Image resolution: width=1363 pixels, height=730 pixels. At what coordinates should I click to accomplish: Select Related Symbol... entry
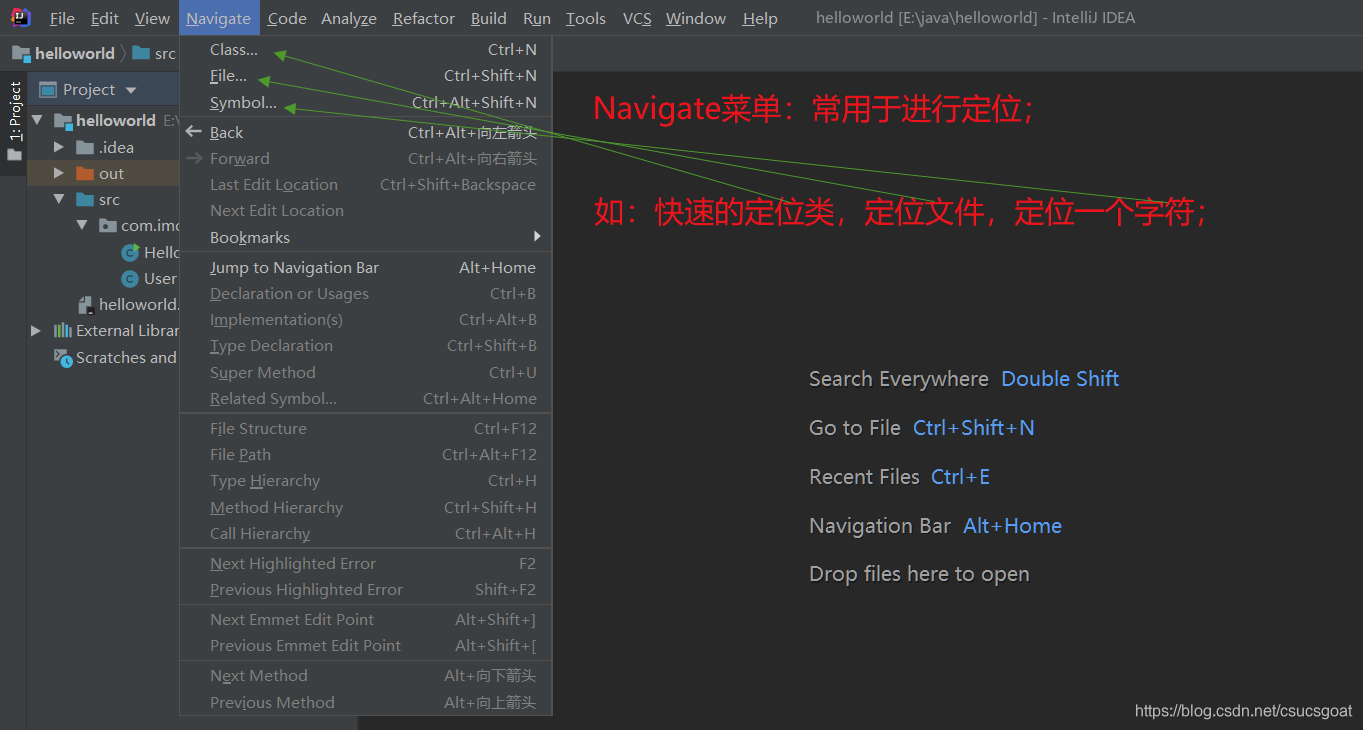[366, 398]
